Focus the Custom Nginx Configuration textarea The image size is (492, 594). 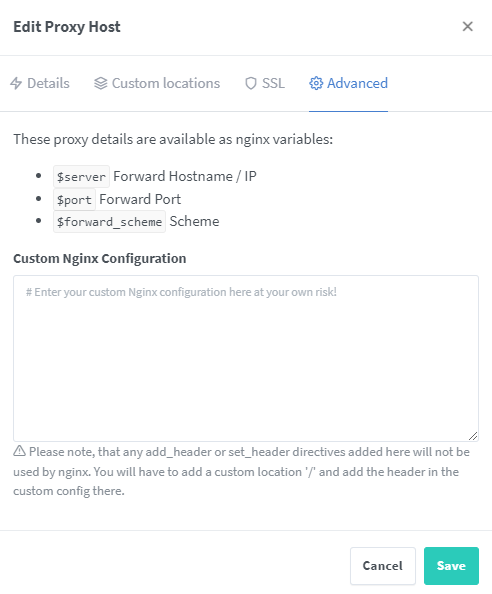246,358
